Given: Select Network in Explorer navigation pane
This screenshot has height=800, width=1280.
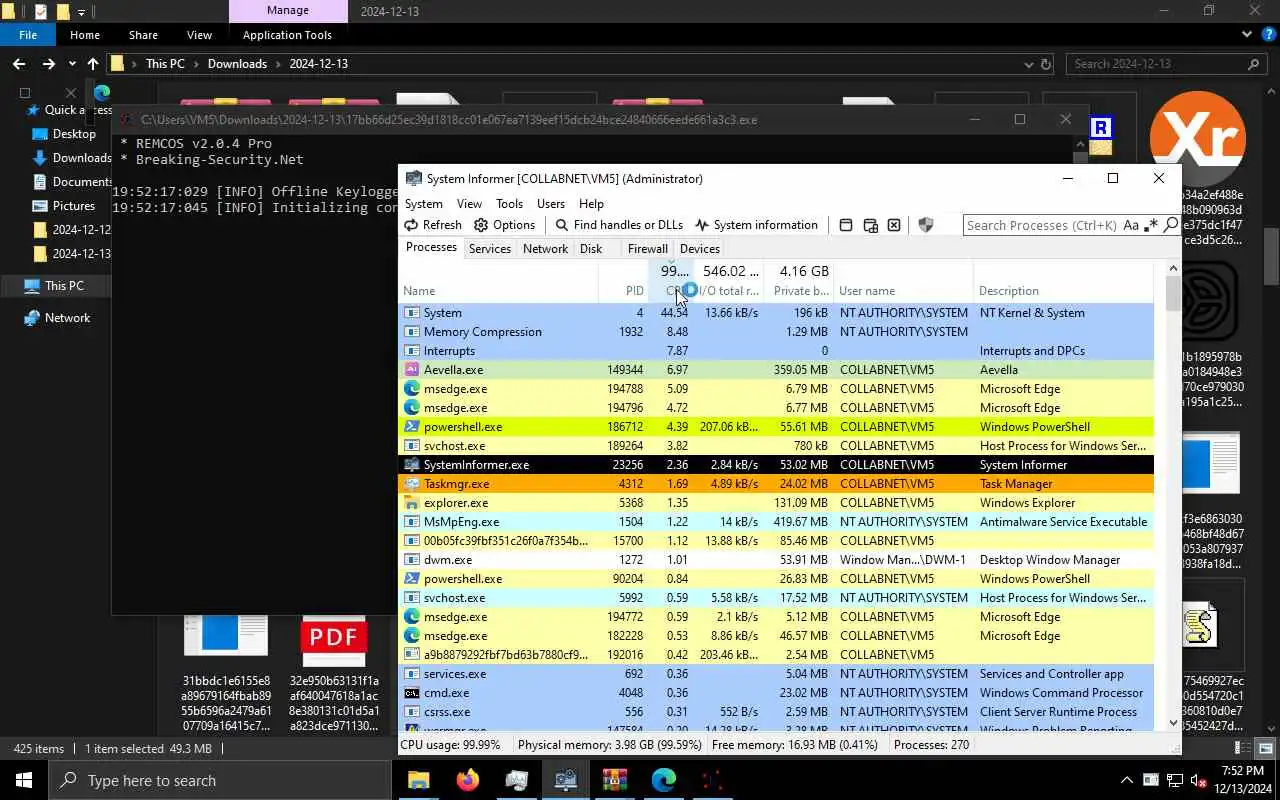Looking at the screenshot, I should point(67,318).
